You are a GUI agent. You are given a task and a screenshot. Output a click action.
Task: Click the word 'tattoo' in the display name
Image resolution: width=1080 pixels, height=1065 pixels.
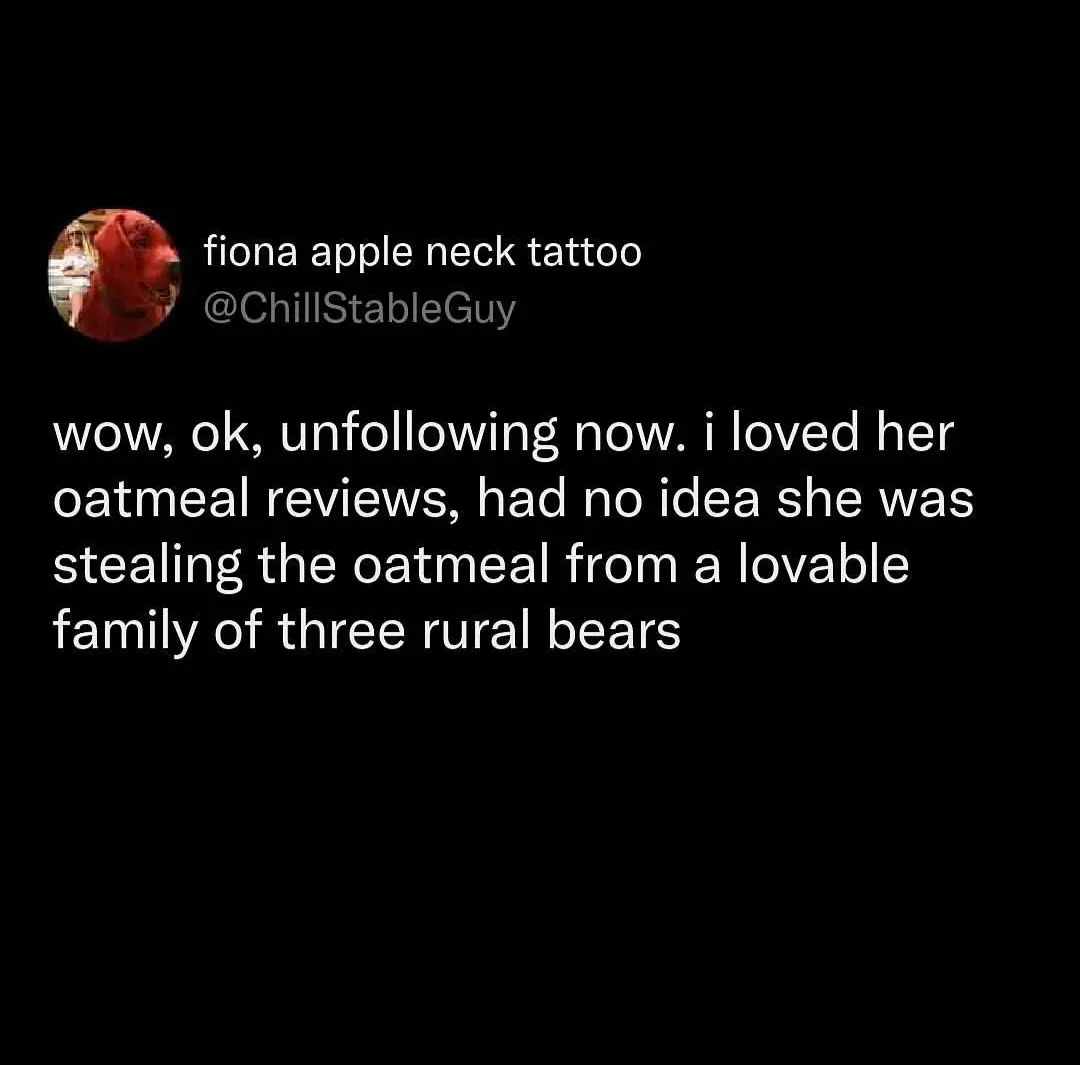585,252
